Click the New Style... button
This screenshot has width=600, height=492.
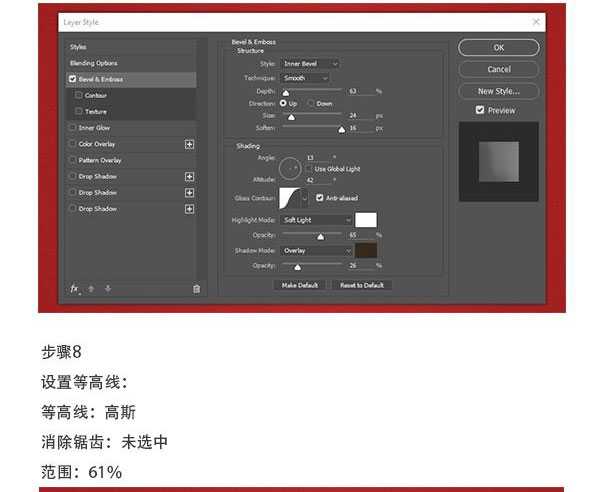pyautogui.click(x=499, y=91)
